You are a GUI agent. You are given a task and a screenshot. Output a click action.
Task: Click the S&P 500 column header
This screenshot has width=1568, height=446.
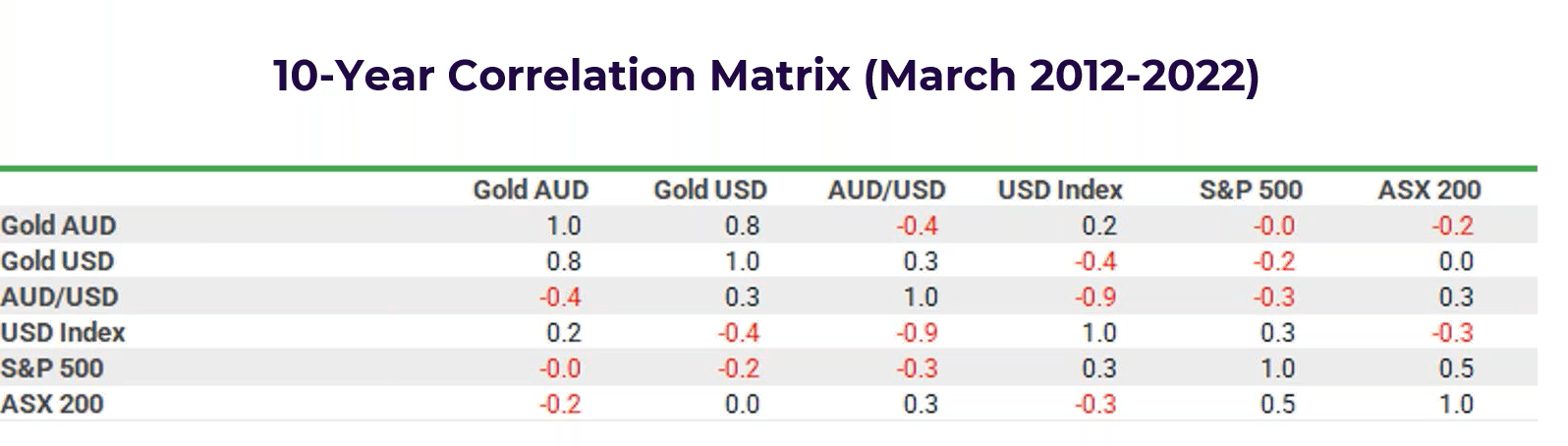[1250, 190]
